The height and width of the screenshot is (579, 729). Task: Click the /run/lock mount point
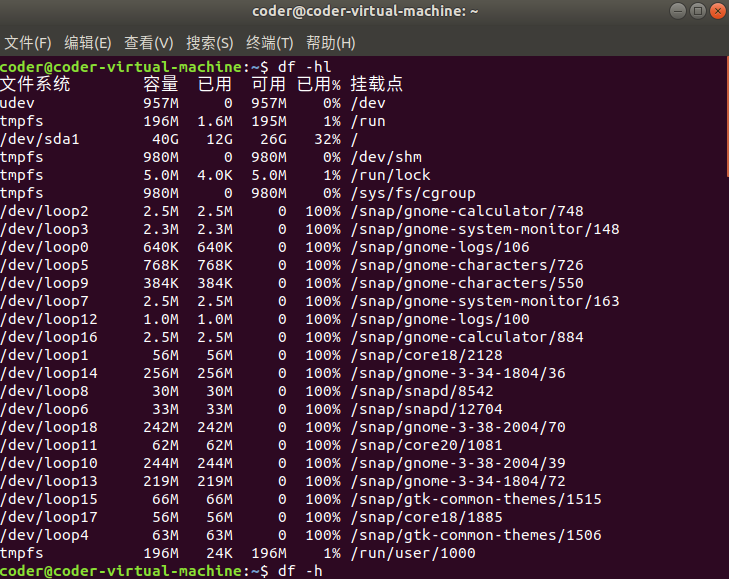click(391, 175)
